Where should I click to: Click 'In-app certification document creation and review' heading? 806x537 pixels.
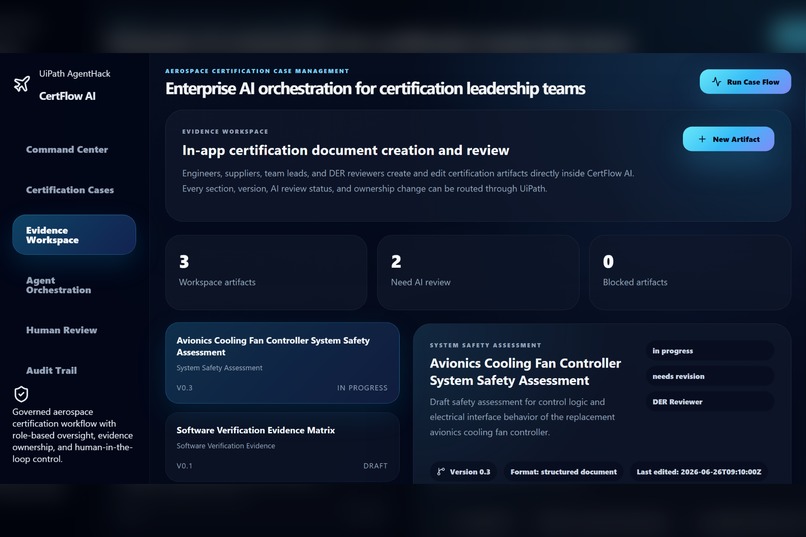click(x=345, y=150)
